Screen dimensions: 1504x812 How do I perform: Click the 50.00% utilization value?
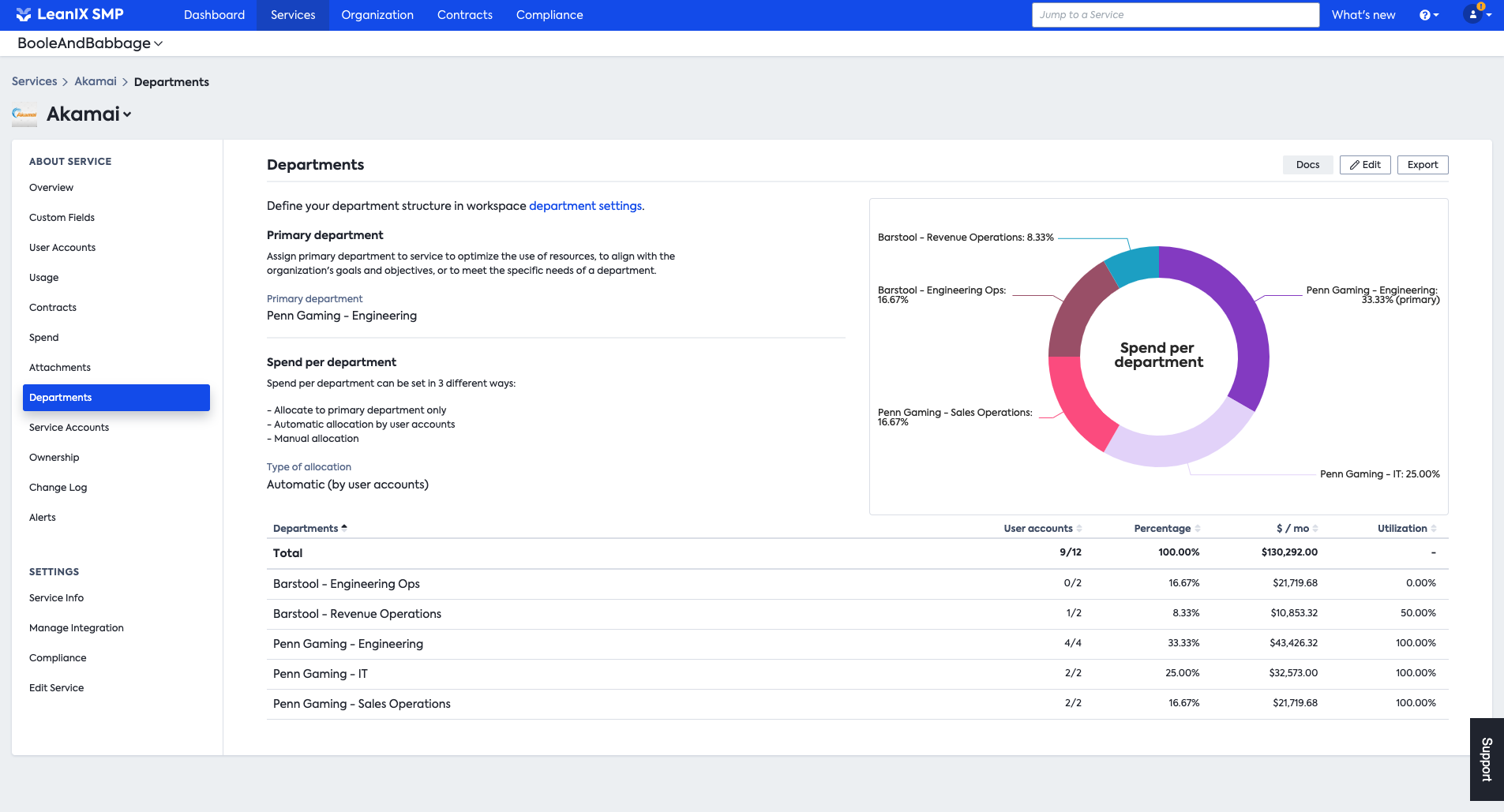1418,613
